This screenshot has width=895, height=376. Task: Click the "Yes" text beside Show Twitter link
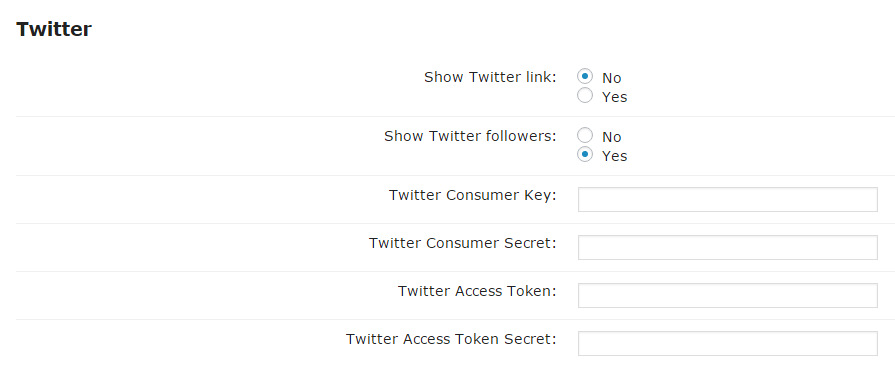click(614, 97)
